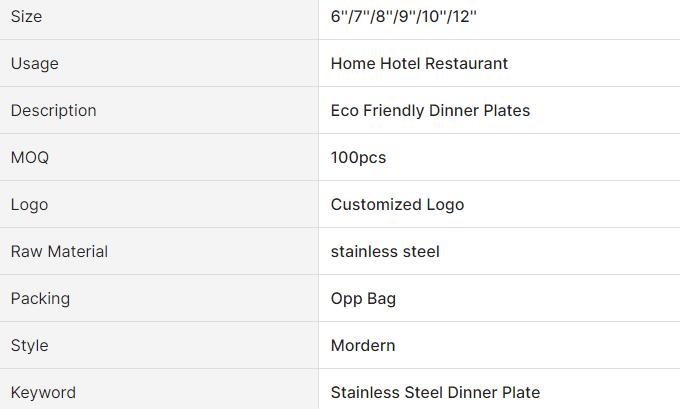
Task: Click the word Home in Usage row
Action: [x=353, y=64]
